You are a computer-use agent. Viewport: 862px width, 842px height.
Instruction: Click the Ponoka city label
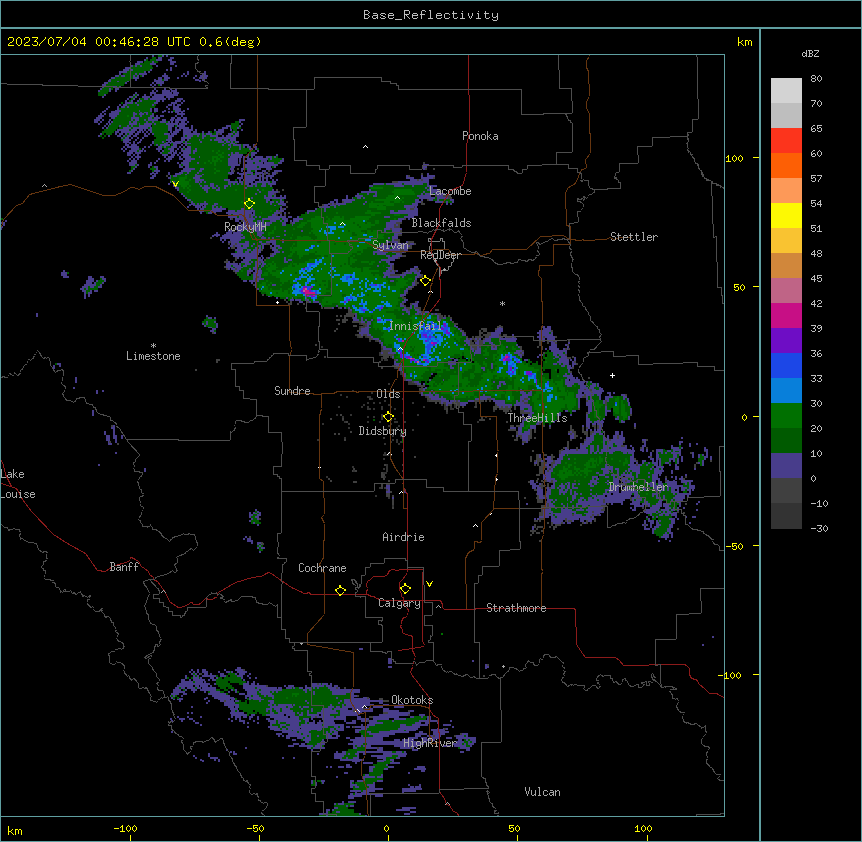point(480,136)
